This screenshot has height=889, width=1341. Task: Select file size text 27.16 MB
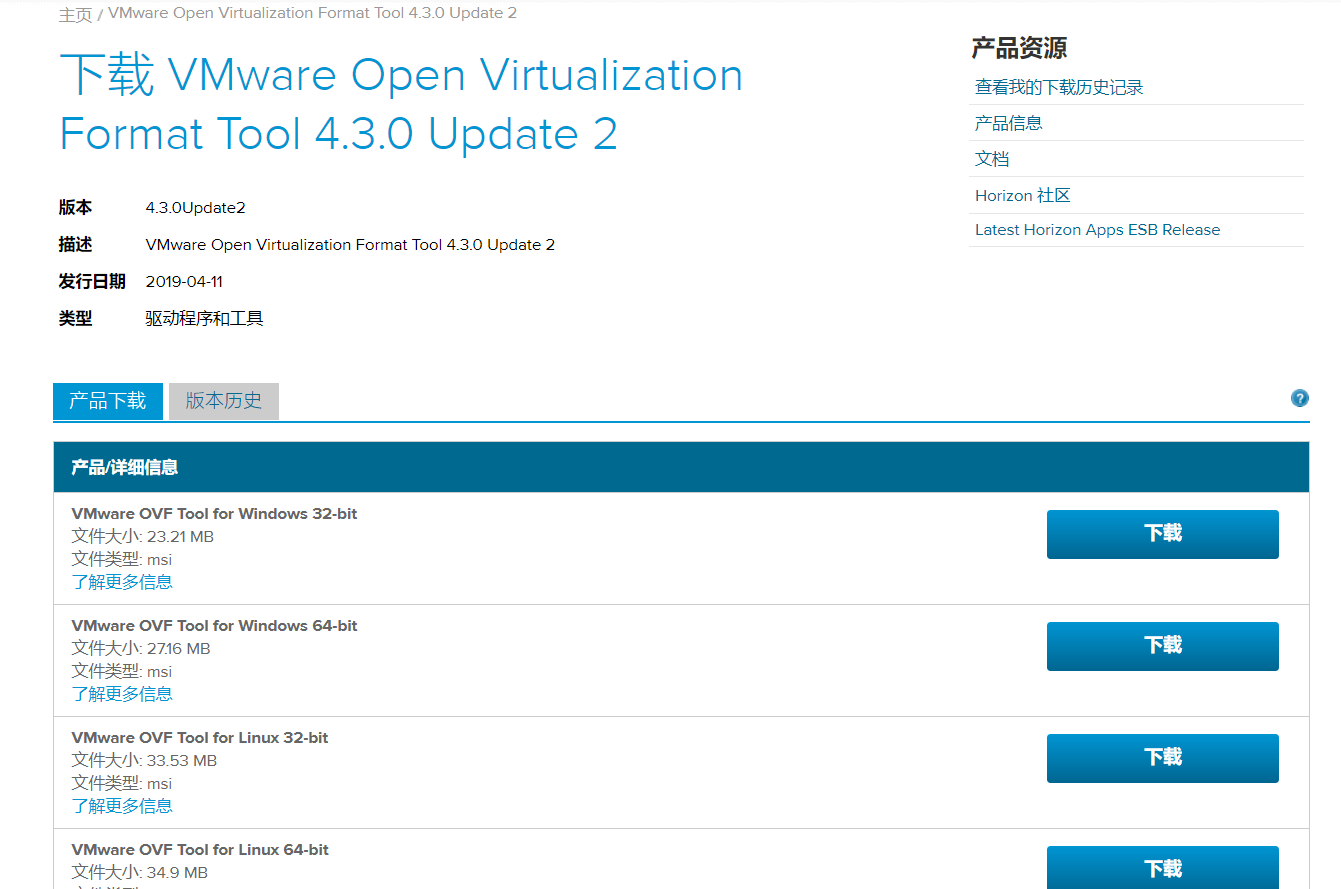(178, 649)
